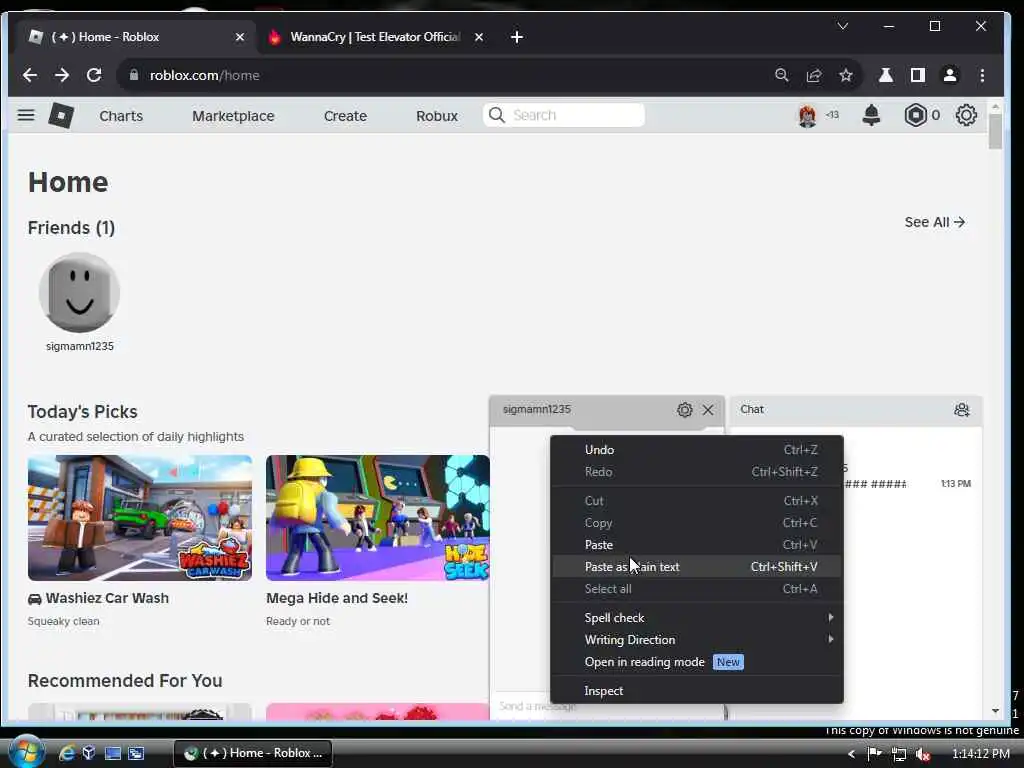Open the Create page
Viewport: 1024px width, 768px height.
pos(345,116)
